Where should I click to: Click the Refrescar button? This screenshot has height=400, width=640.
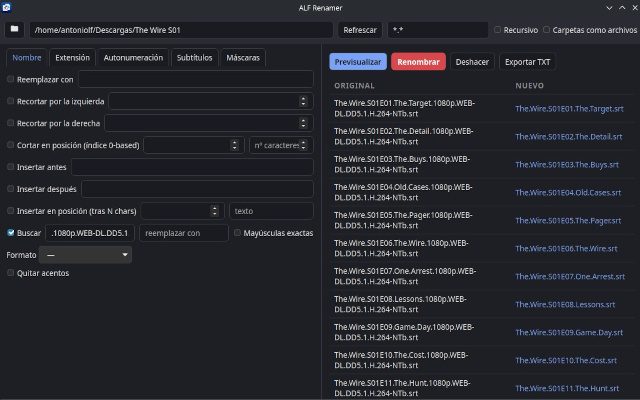[x=360, y=30]
